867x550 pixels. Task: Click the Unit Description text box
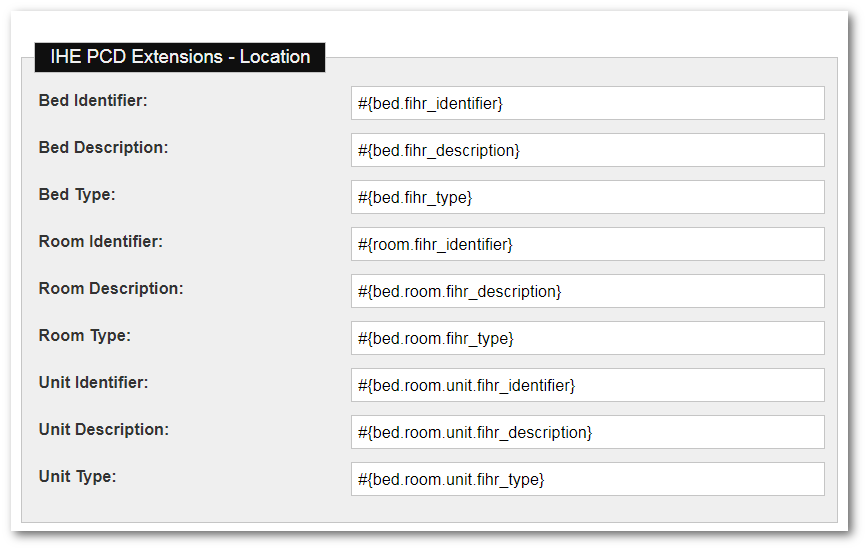(x=587, y=432)
